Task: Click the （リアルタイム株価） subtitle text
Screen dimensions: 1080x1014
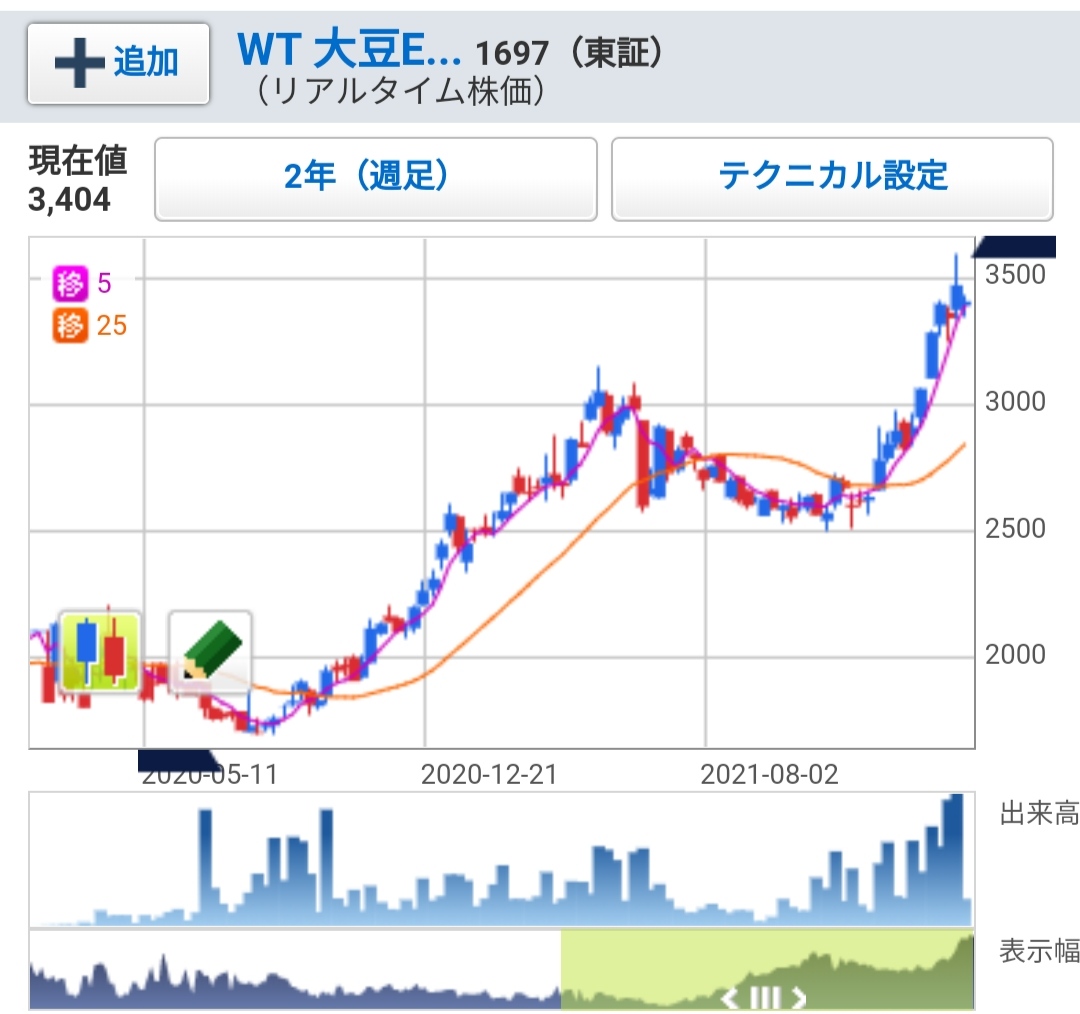Action: 400,92
